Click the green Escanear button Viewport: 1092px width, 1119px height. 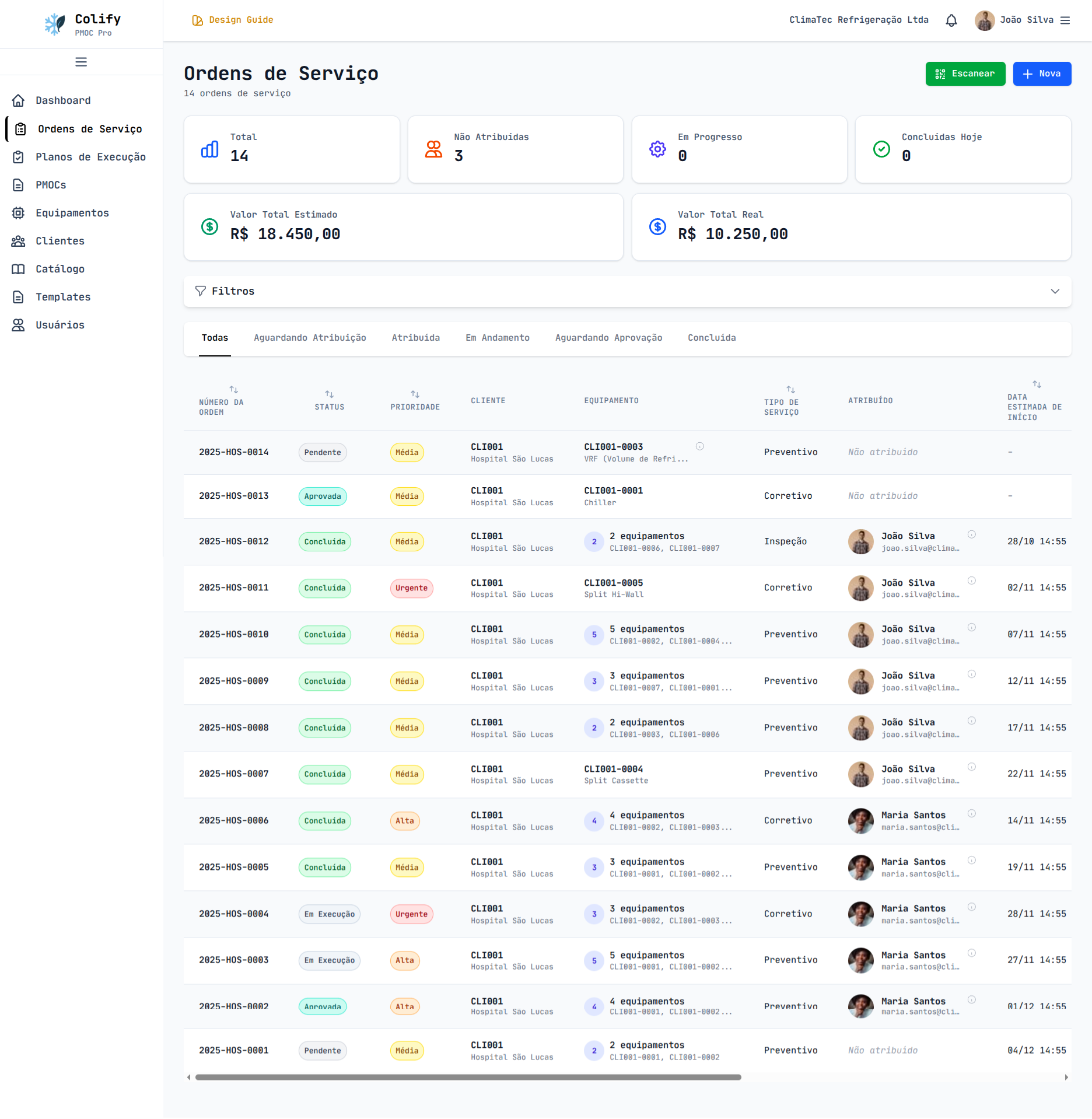pyautogui.click(x=965, y=74)
